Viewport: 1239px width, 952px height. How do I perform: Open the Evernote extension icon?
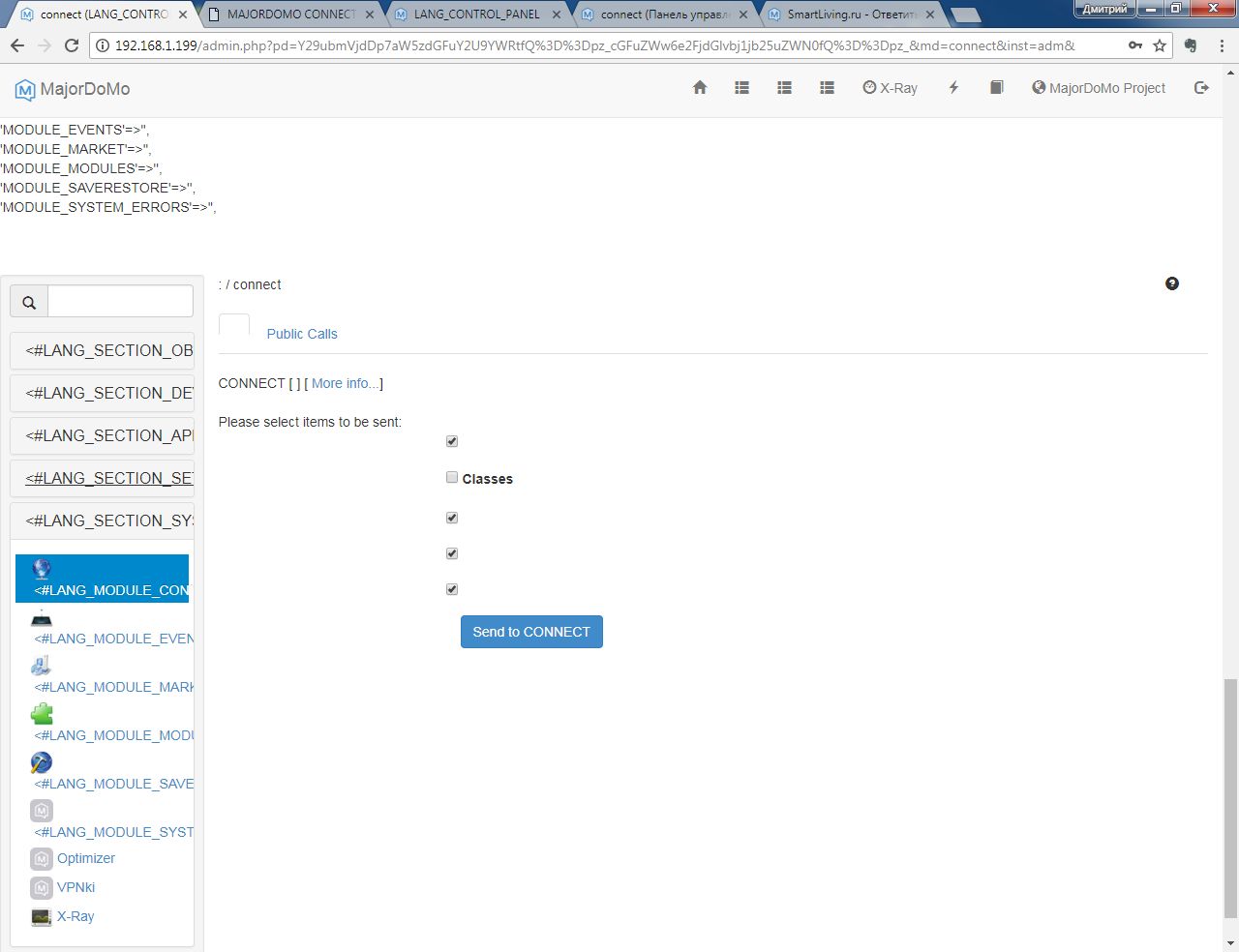click(x=1191, y=45)
